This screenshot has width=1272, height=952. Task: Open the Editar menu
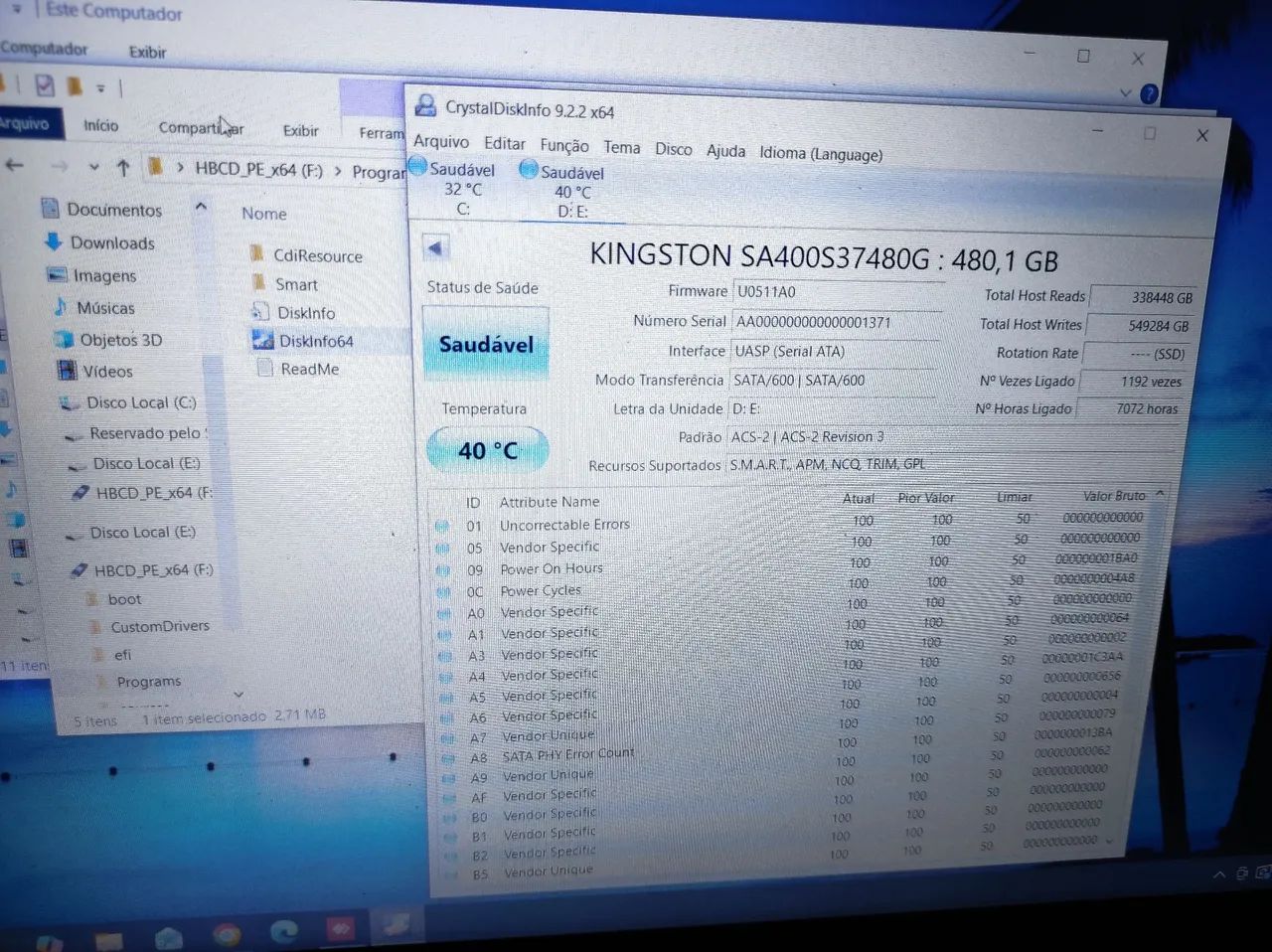click(x=504, y=143)
